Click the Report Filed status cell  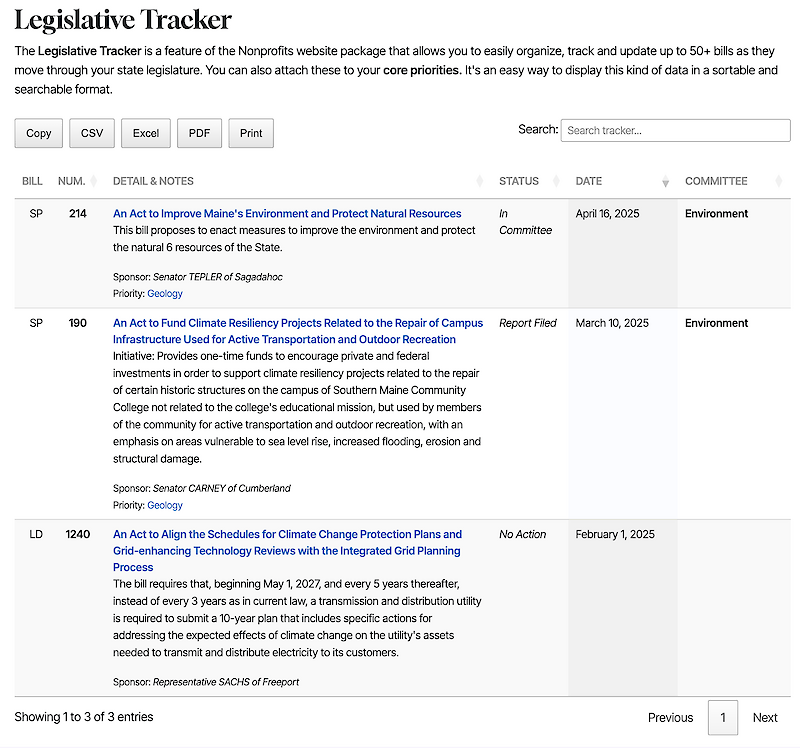528,323
